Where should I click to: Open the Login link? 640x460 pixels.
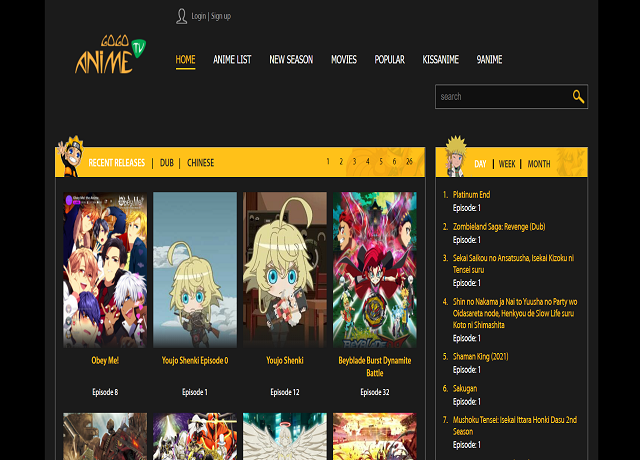[x=198, y=17]
